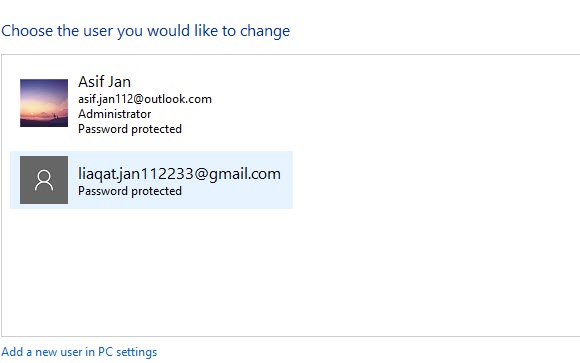Click the white person silhouette in the avatar
Image resolution: width=580 pixels, height=363 pixels.
[x=44, y=180]
